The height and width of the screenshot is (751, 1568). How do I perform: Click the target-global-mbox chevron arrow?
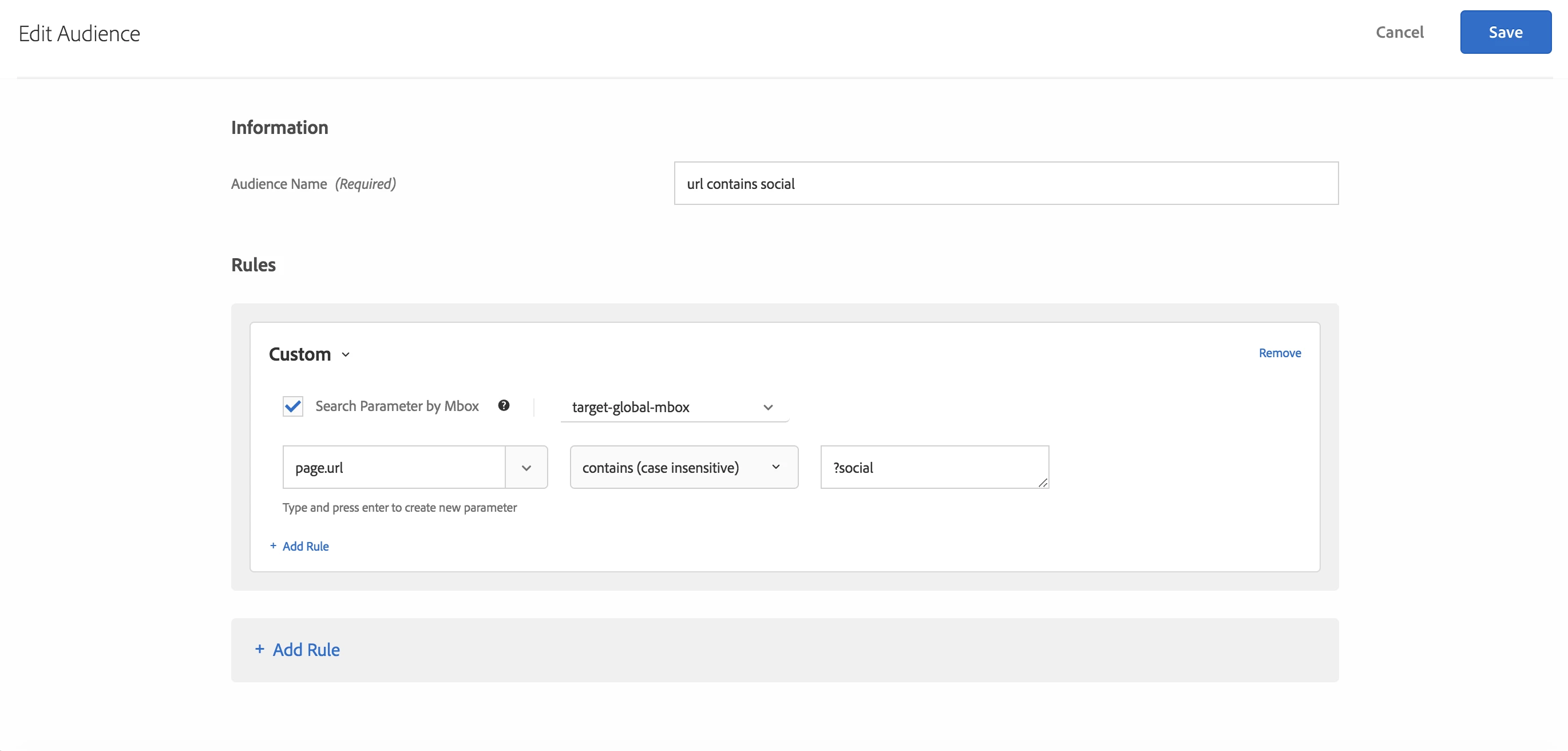pyautogui.click(x=767, y=408)
